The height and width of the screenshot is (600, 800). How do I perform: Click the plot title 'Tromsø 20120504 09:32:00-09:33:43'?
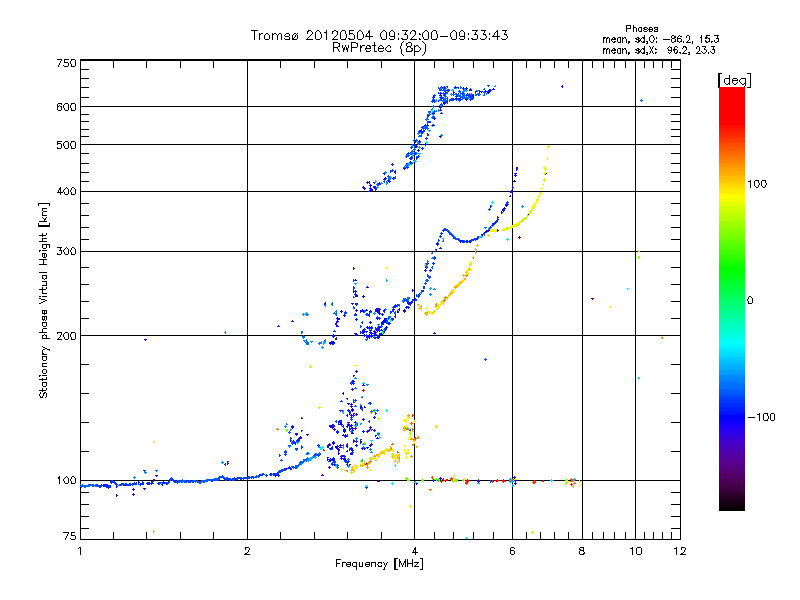[x=379, y=35]
